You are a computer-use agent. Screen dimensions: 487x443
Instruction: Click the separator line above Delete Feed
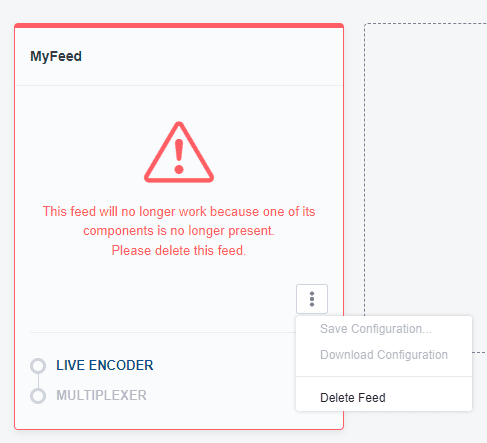click(384, 377)
